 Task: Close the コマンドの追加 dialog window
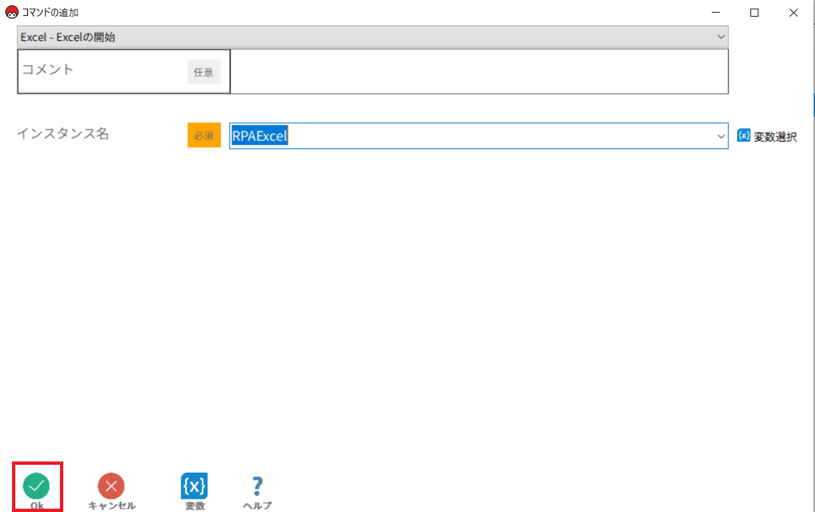click(794, 12)
